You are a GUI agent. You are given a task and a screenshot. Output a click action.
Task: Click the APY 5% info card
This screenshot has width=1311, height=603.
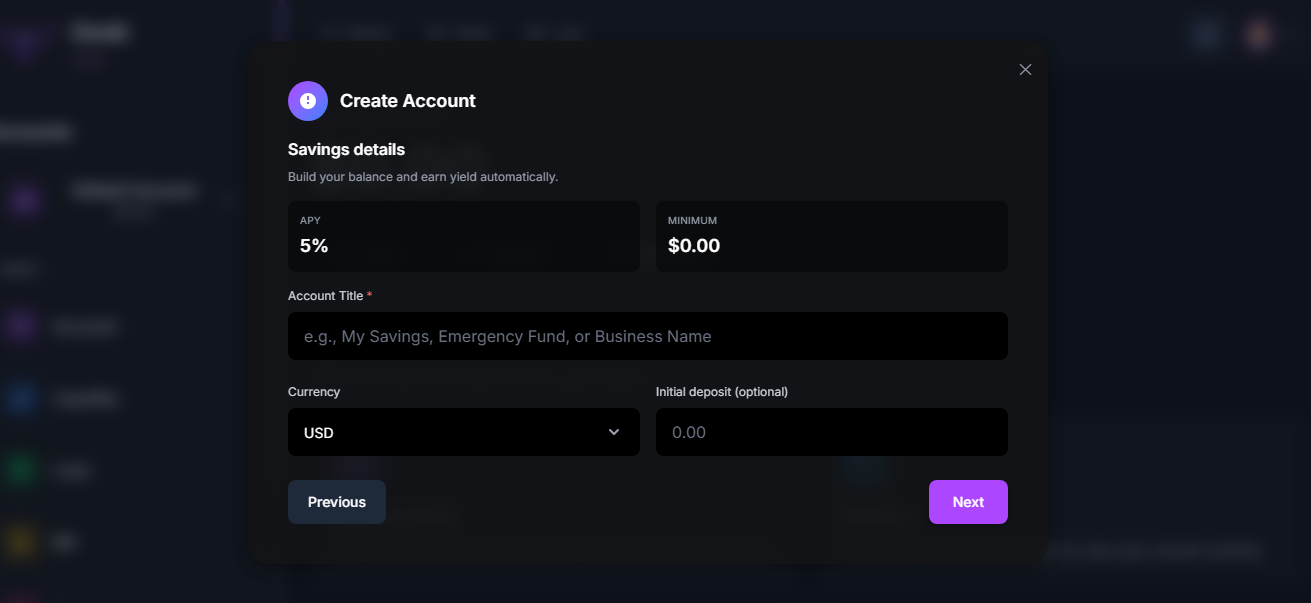click(463, 236)
